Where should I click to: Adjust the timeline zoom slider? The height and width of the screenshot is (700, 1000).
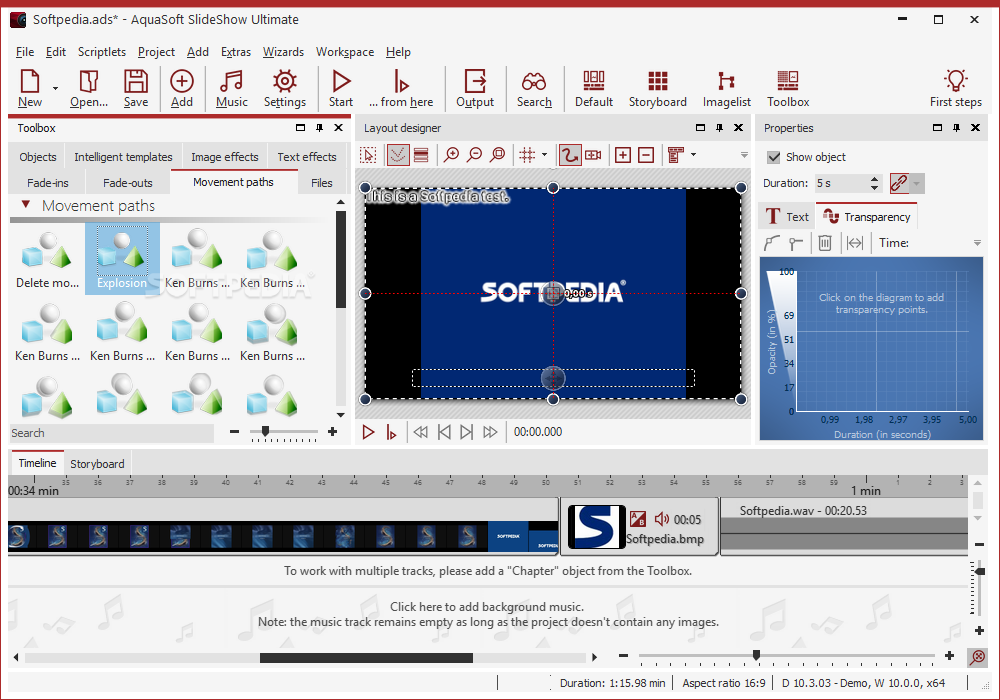point(756,655)
